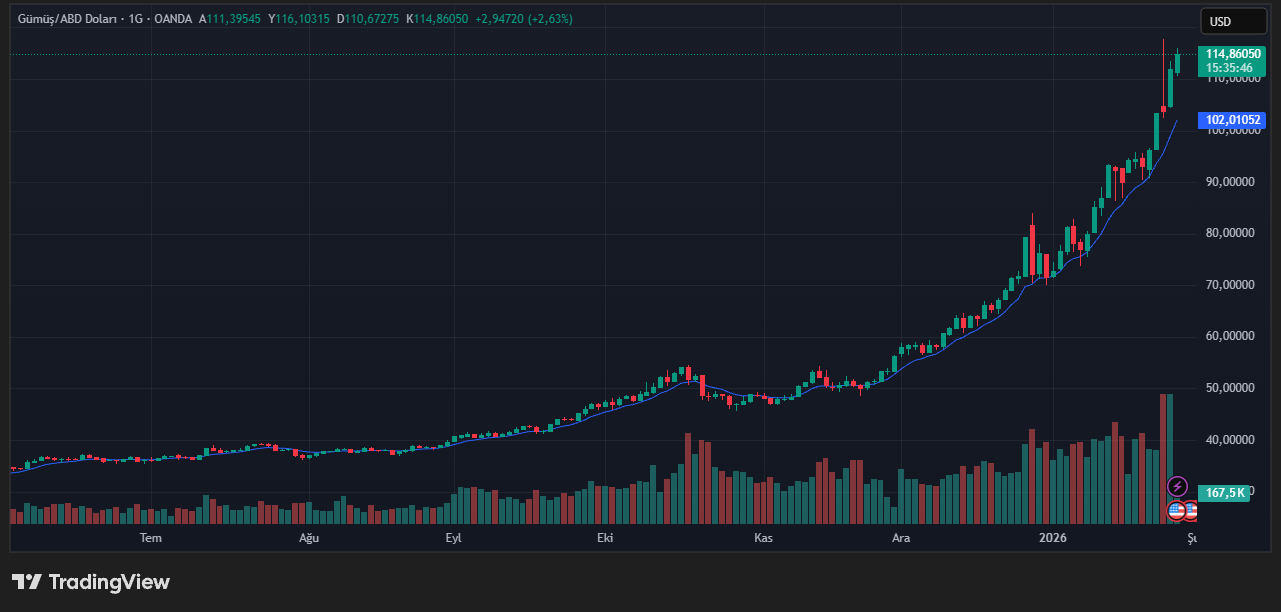1281x612 pixels.
Task: Click the Ağu month label on time axis
Action: [x=309, y=538]
